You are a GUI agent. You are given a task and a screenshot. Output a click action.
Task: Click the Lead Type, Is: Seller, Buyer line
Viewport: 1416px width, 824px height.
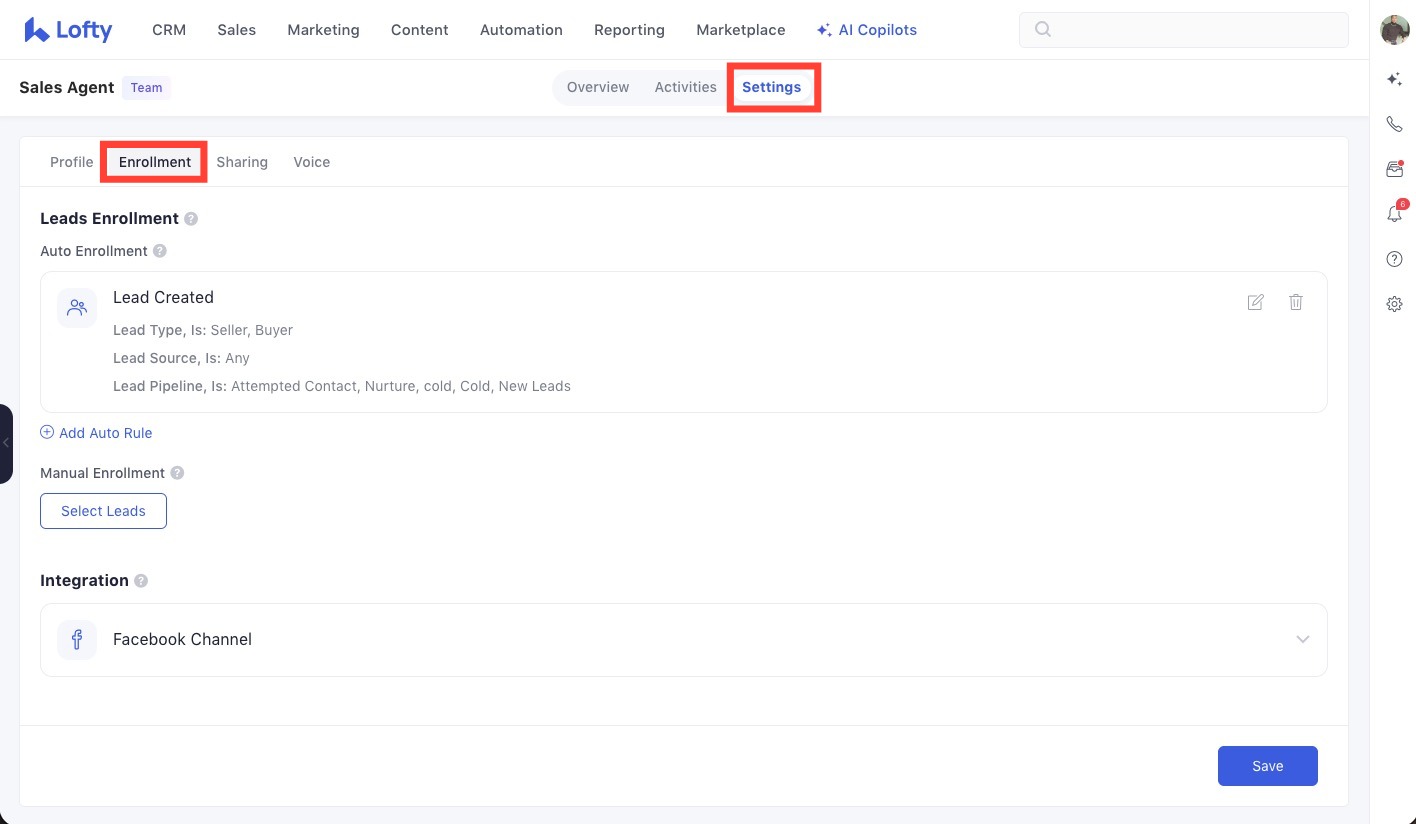(203, 330)
